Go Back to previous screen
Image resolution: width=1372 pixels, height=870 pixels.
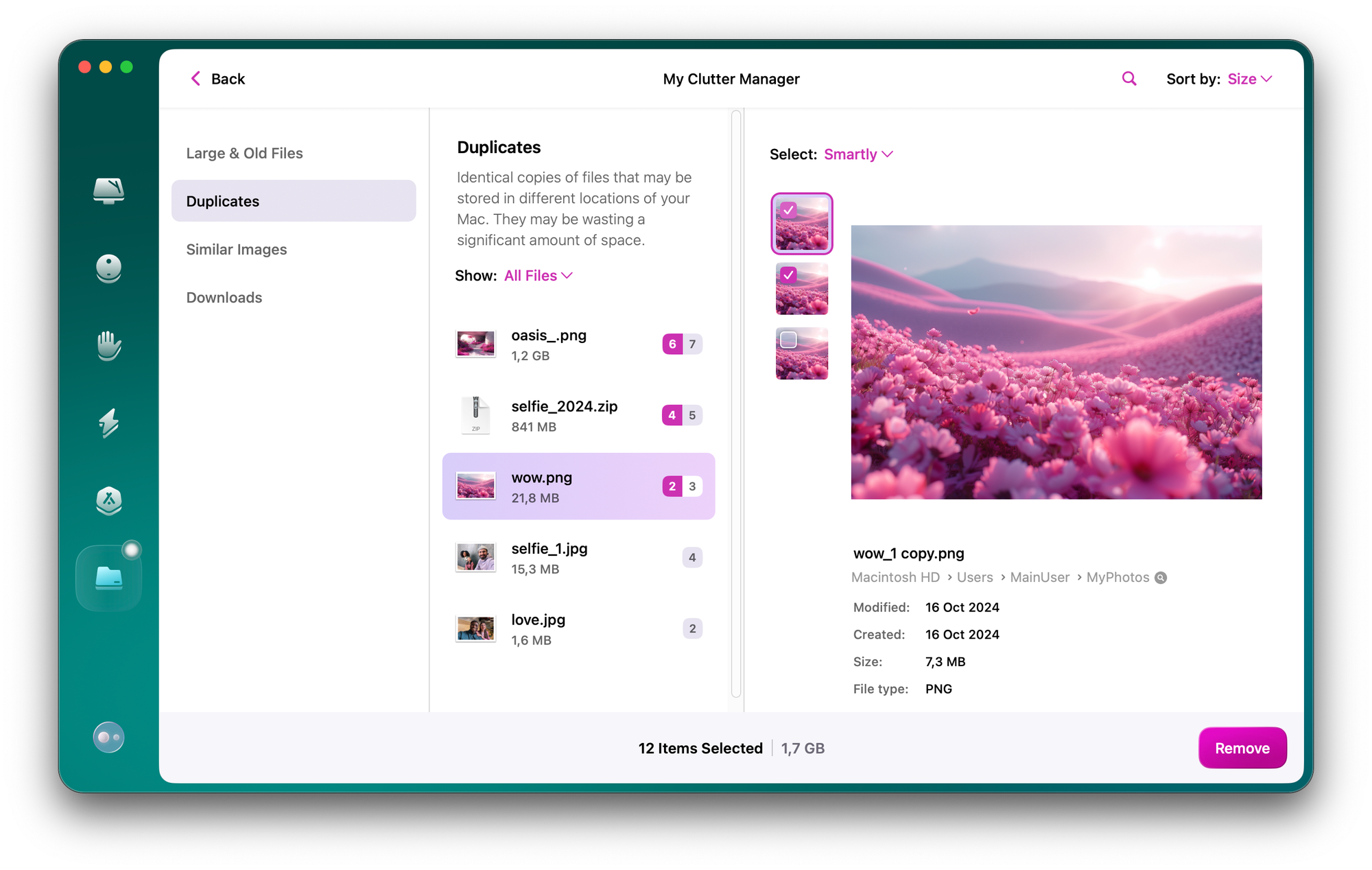[217, 79]
